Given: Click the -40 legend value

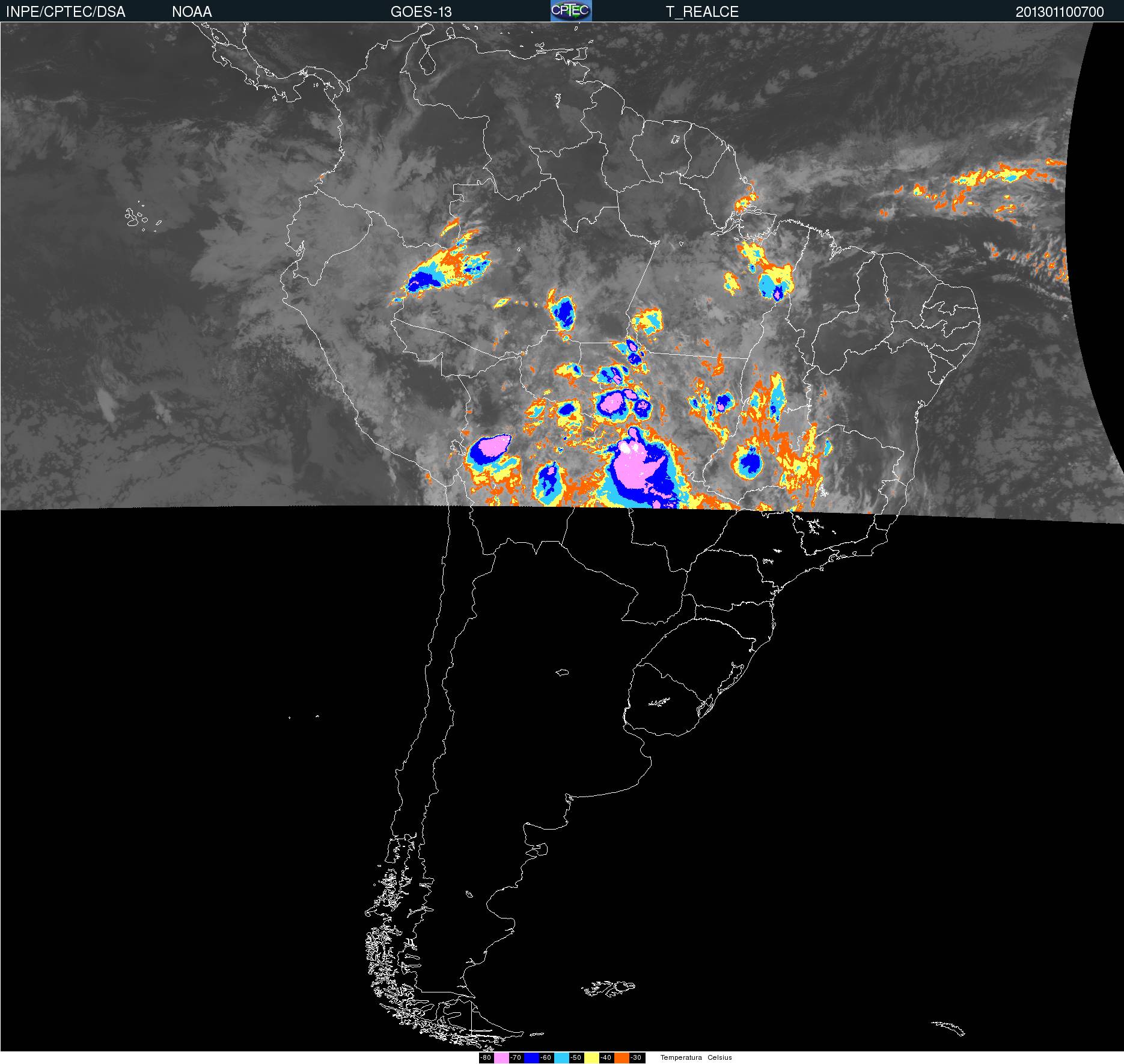Looking at the screenshot, I should pyautogui.click(x=606, y=1058).
